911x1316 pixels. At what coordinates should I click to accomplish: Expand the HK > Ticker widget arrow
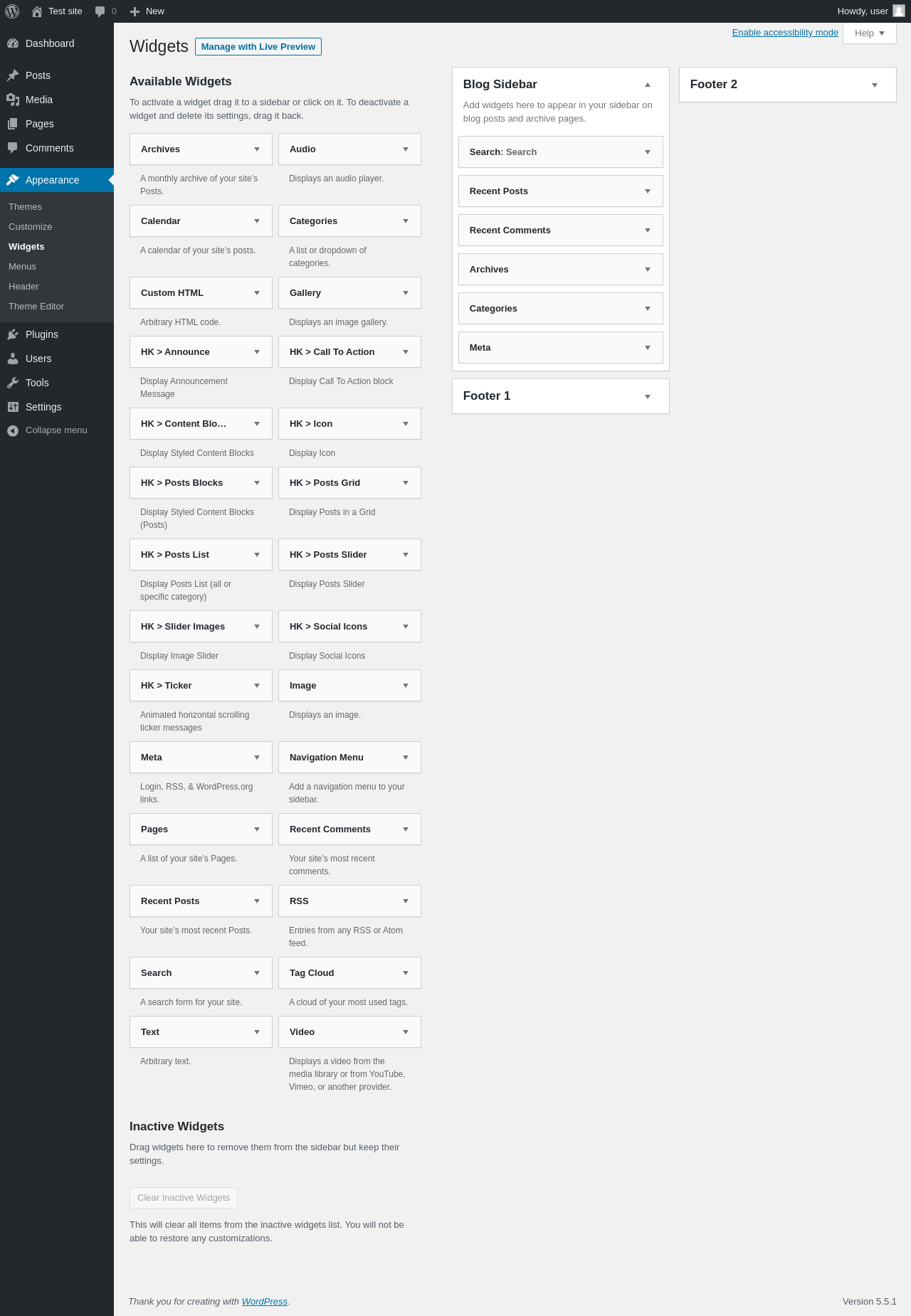pyautogui.click(x=257, y=686)
